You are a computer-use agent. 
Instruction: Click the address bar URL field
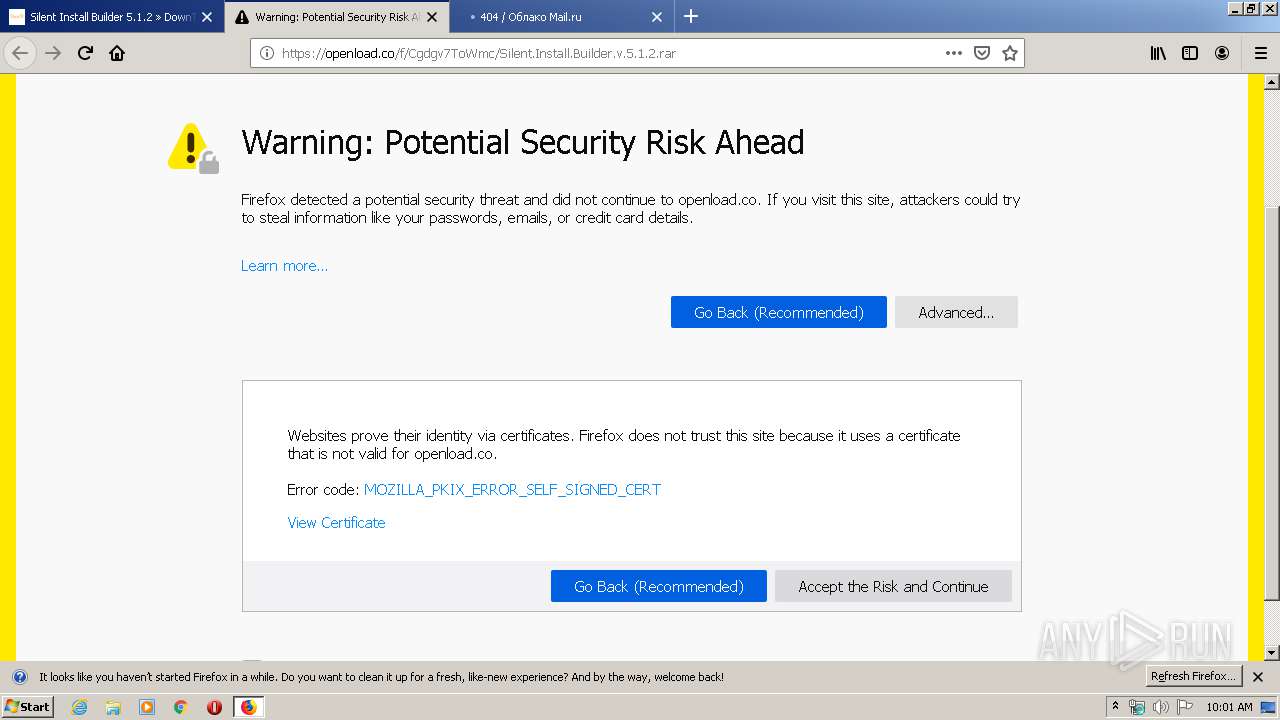(x=600, y=53)
